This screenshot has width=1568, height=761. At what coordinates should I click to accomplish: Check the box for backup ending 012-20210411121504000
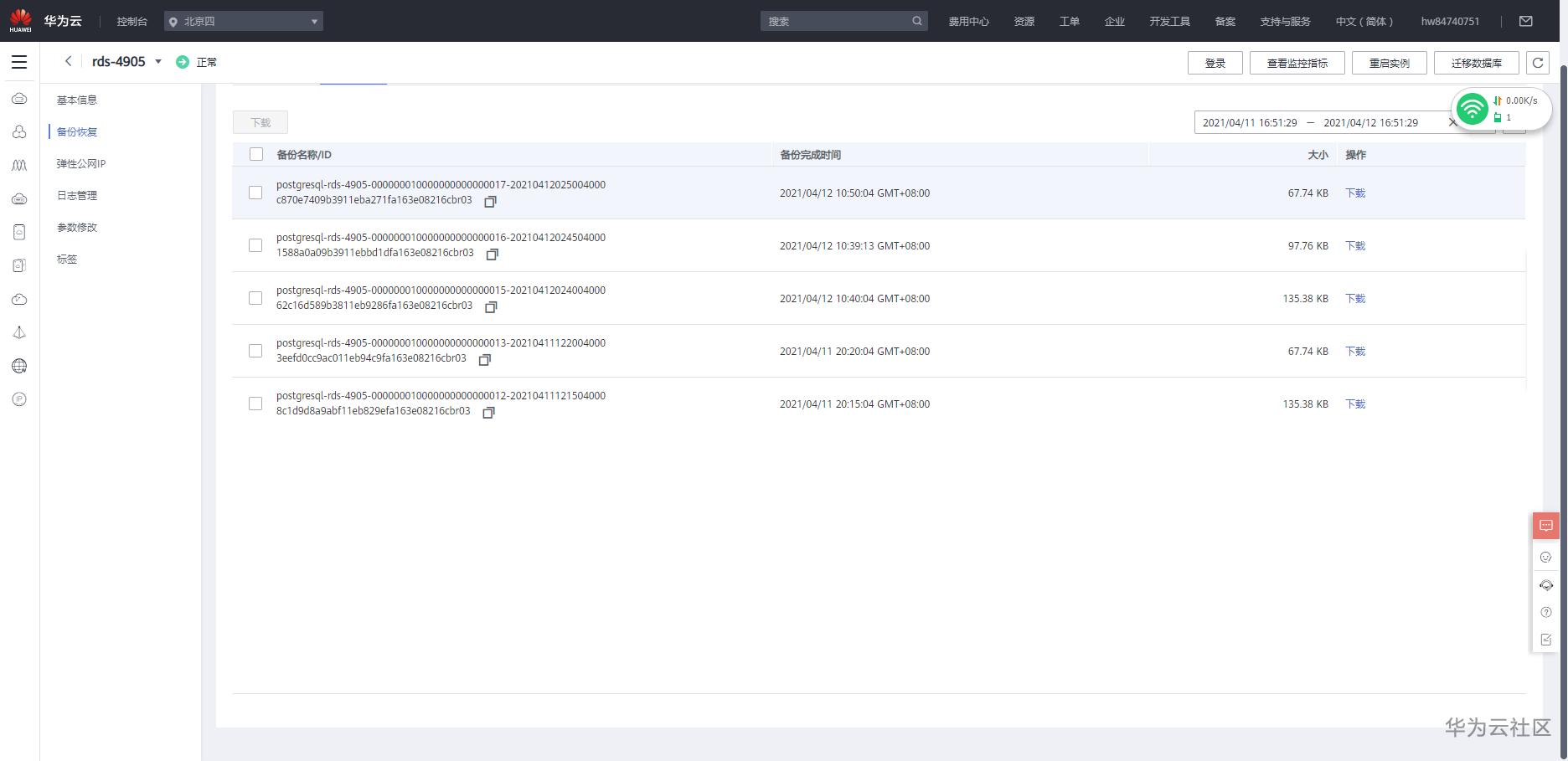coord(255,404)
